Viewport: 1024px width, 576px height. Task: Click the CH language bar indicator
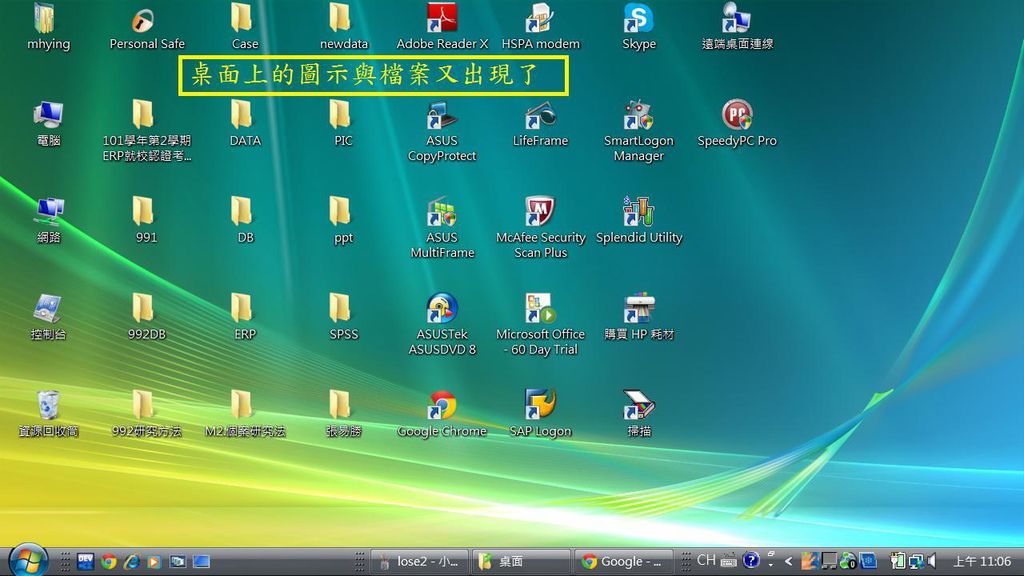coord(706,560)
